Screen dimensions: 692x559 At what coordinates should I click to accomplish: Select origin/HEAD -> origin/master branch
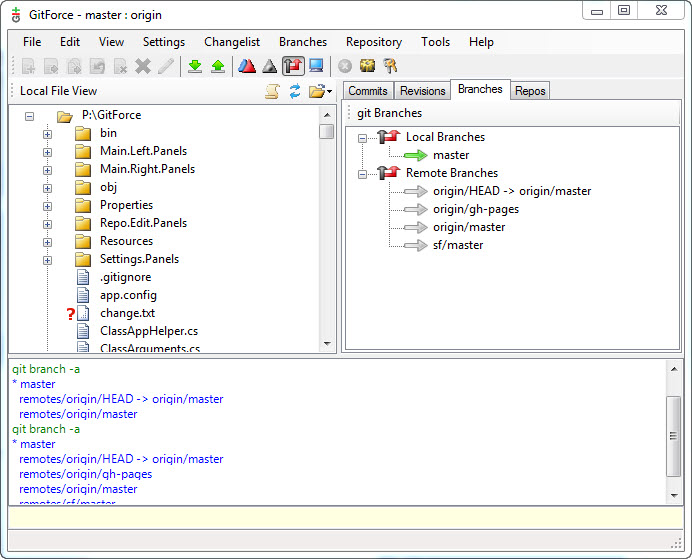click(512, 191)
